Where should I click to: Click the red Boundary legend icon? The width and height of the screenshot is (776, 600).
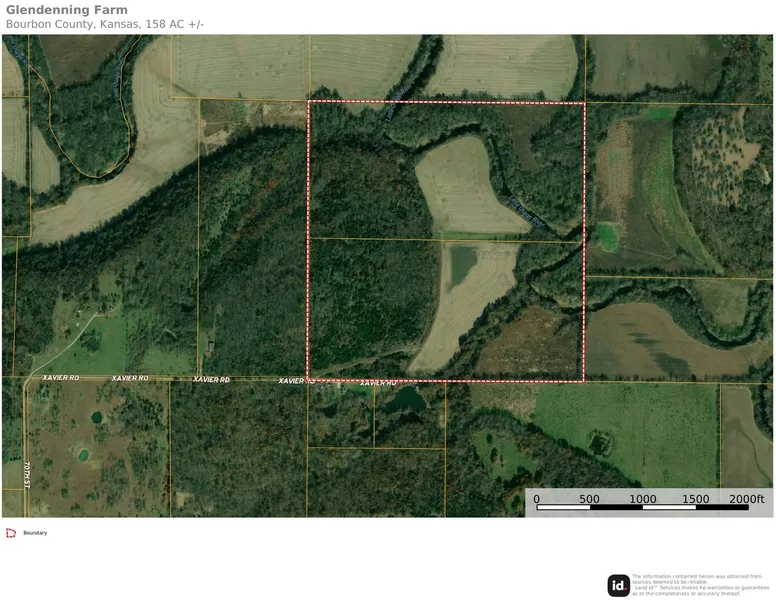11,533
